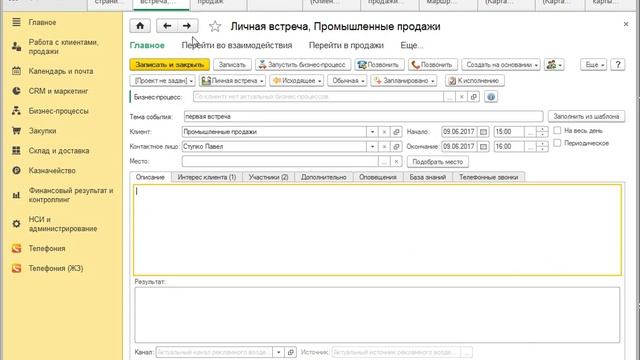Go to Перейти во взаимодействия link
This screenshot has width=640, height=360.
pos(237,45)
